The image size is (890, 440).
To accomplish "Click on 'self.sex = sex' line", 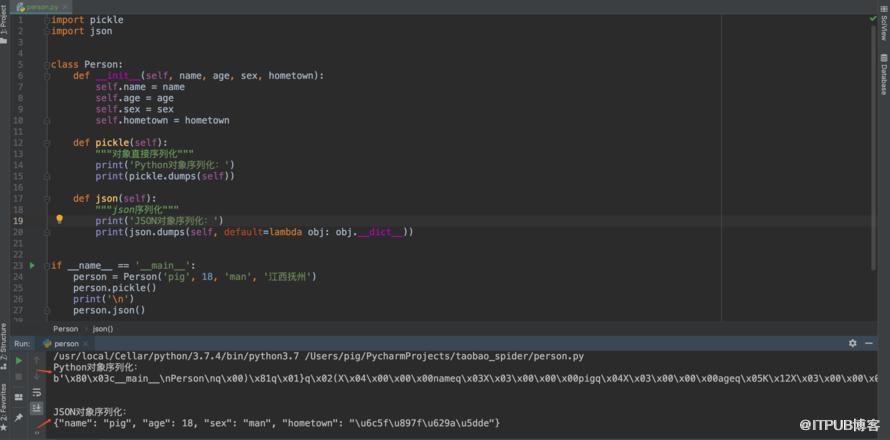I will 135,109.
